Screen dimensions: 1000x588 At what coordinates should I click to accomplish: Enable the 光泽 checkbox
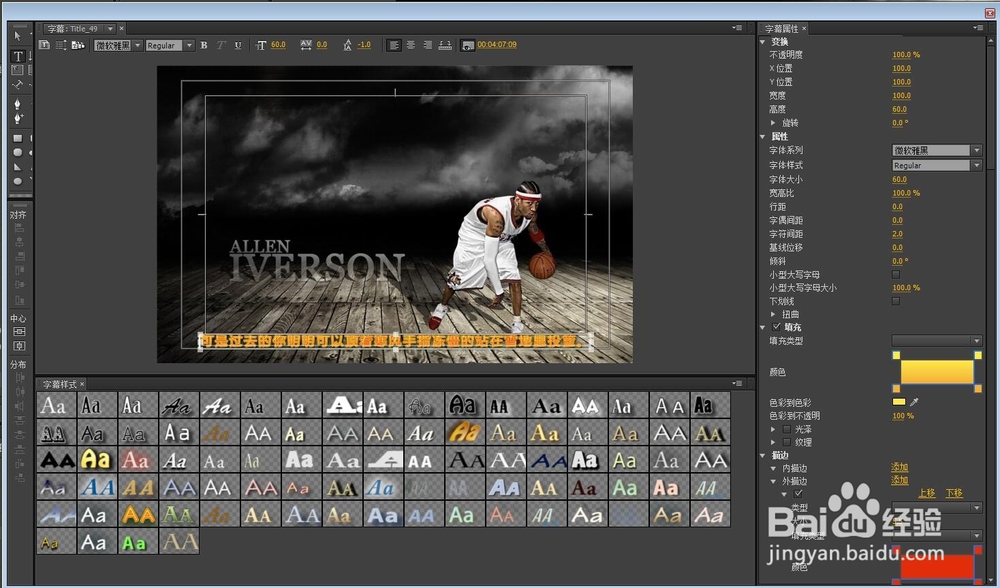(x=786, y=429)
